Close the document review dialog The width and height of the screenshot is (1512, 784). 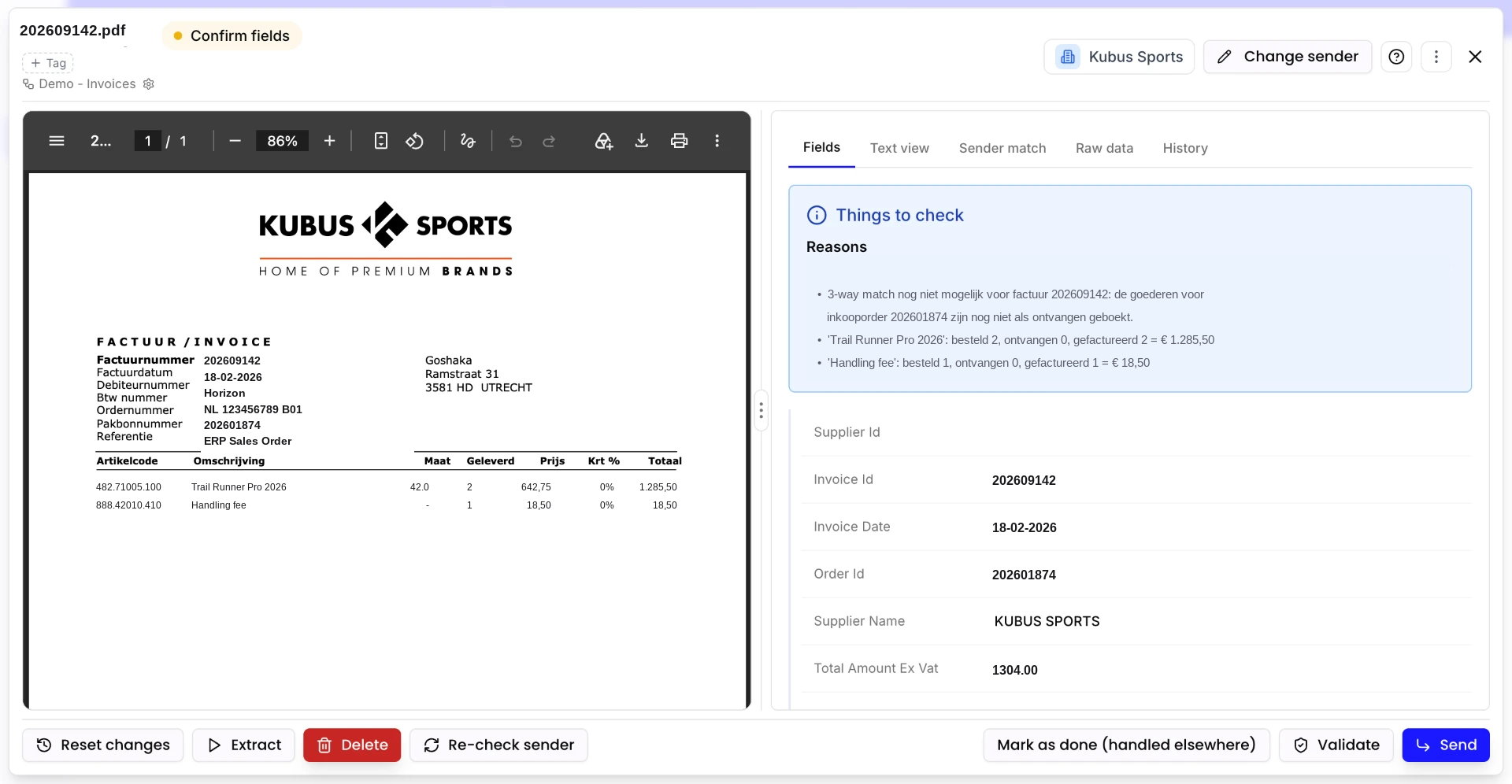tap(1475, 57)
